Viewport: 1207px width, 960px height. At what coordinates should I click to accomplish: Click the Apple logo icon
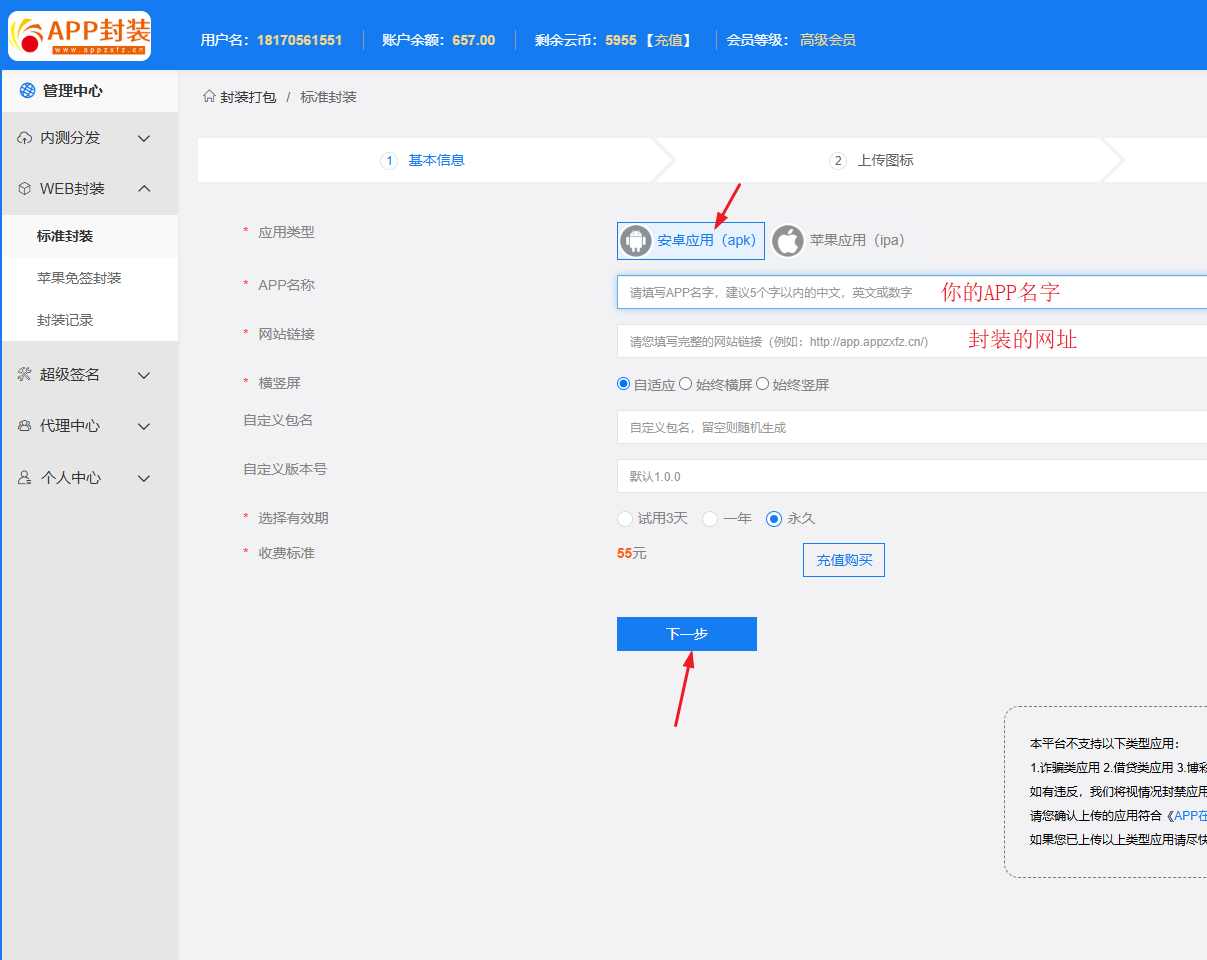coord(788,241)
